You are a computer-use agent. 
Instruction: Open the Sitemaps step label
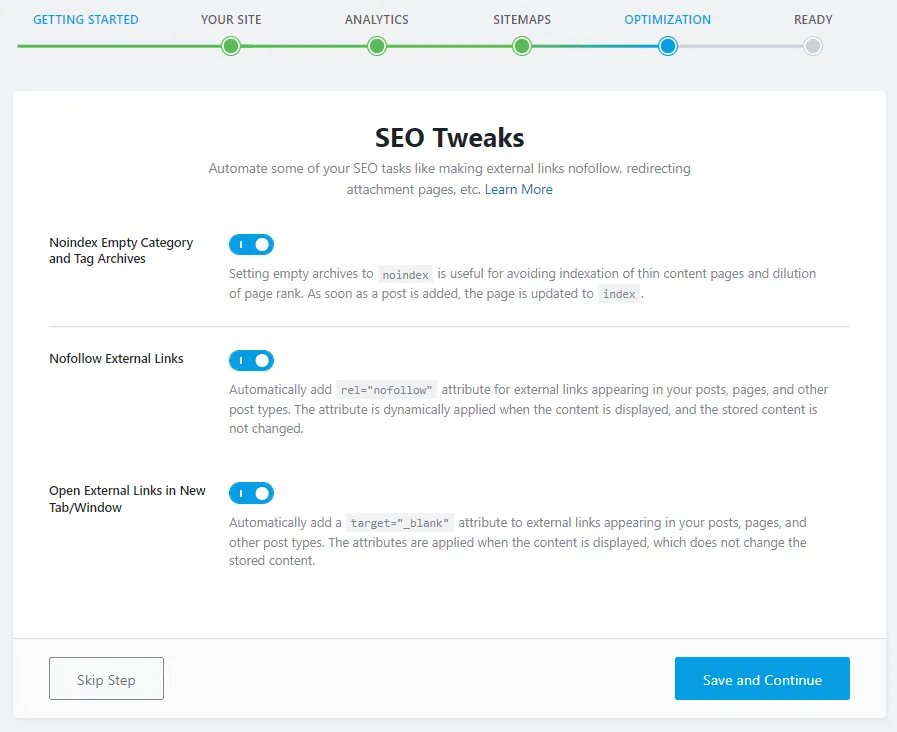click(x=522, y=20)
